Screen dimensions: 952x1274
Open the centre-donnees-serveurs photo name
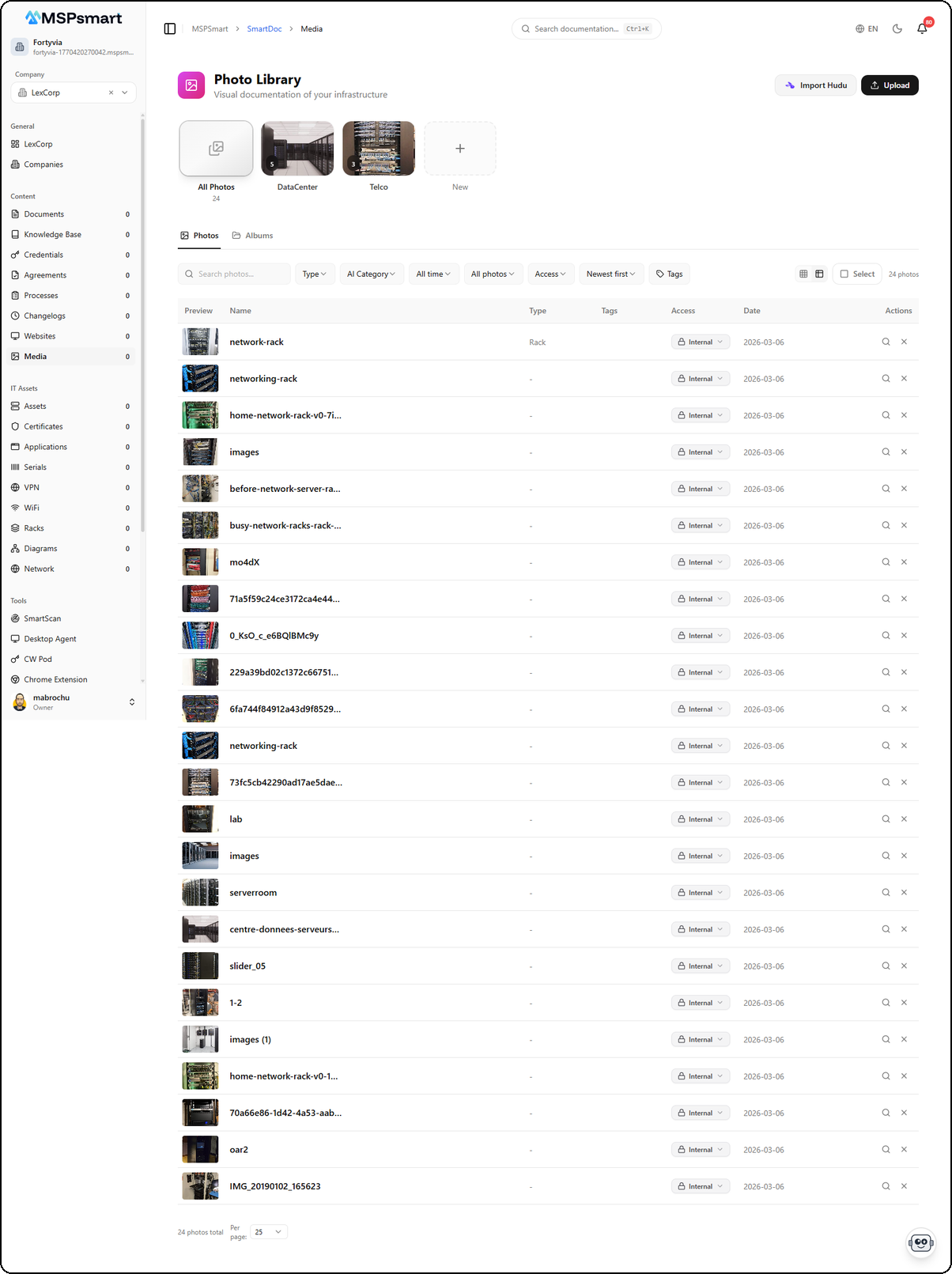click(284, 929)
